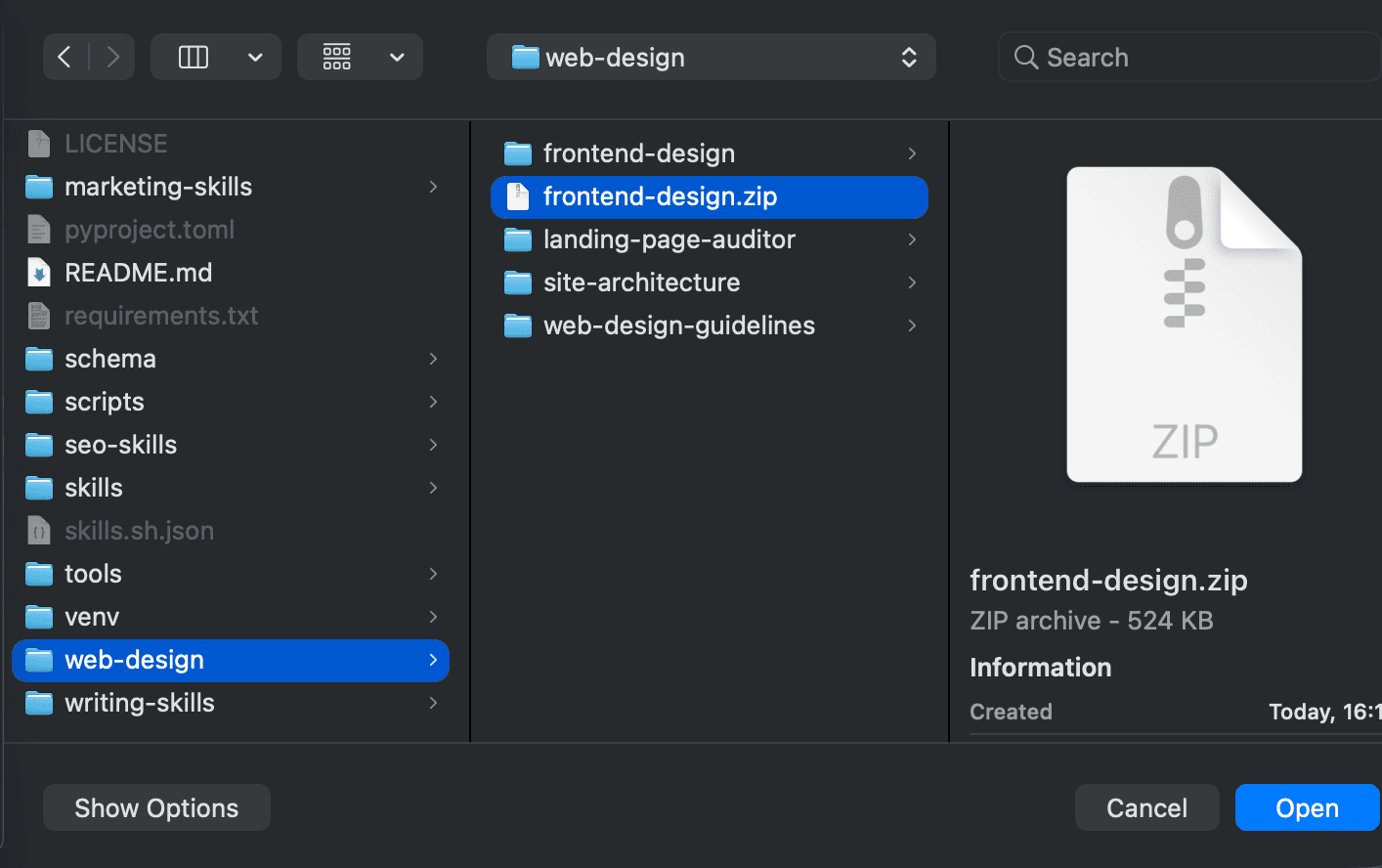
Task: Click the 'Information' heading in preview
Action: pos(1041,668)
